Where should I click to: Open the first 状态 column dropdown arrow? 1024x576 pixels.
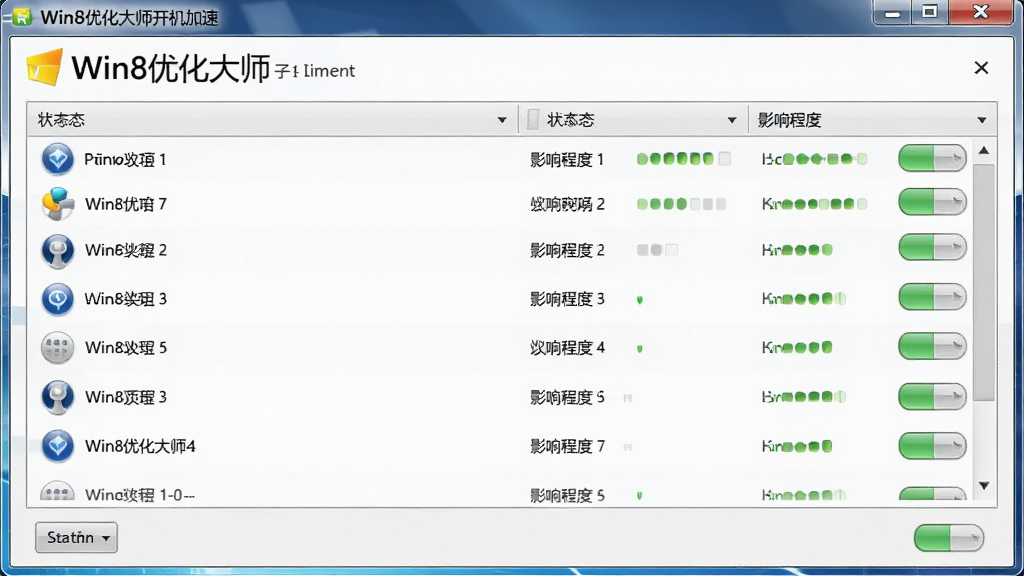(x=502, y=120)
